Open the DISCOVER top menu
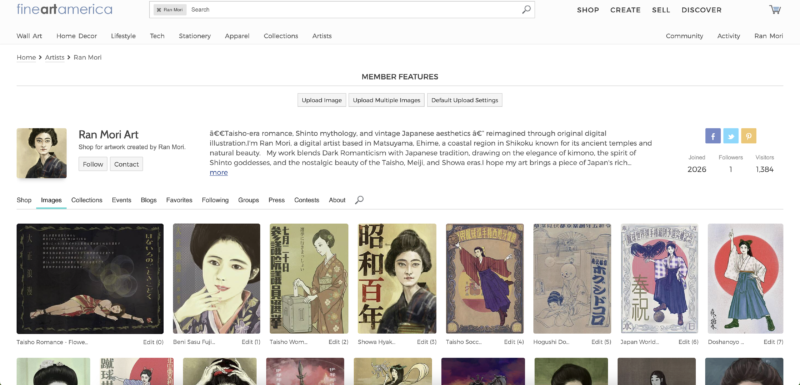This screenshot has height=385, width=800. click(702, 10)
